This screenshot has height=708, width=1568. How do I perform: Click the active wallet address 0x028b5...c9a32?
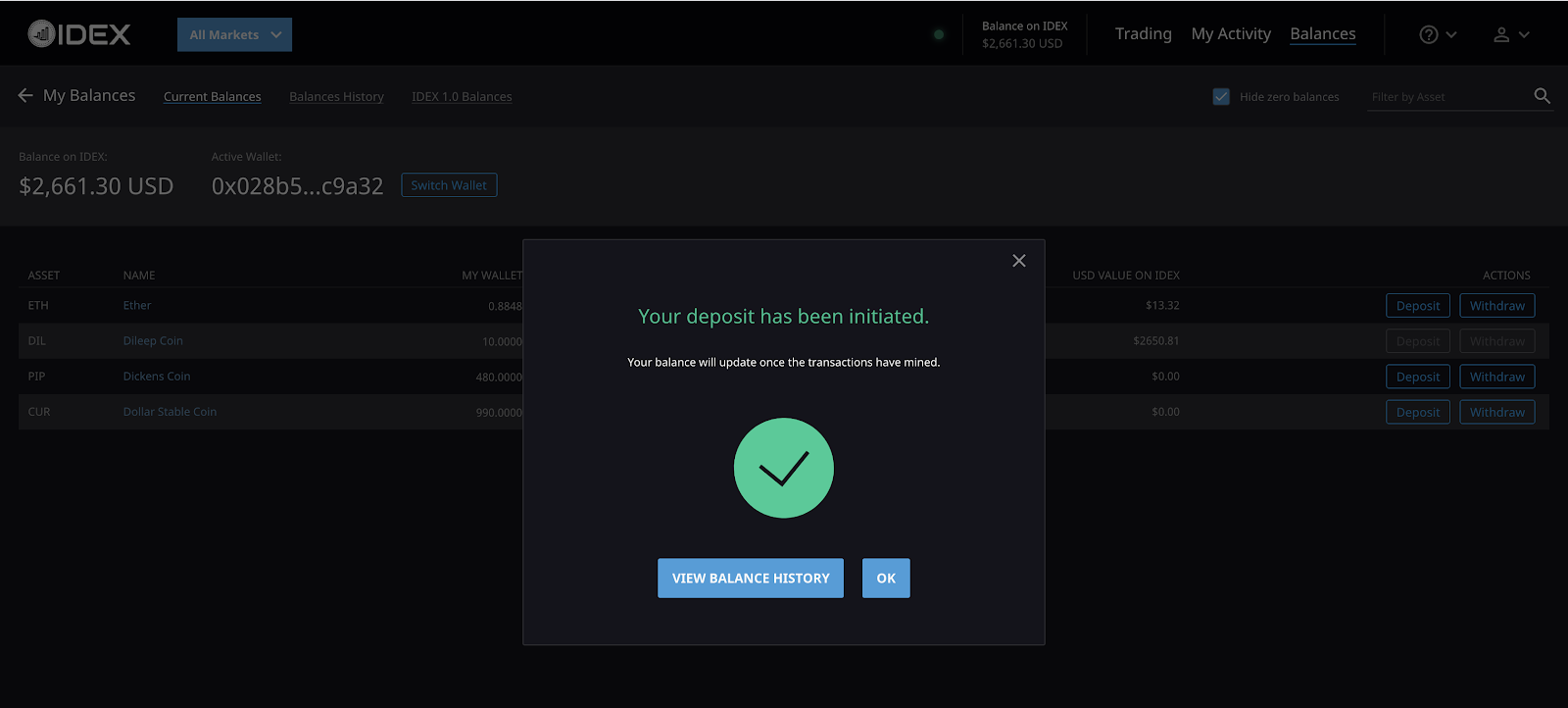coord(298,186)
